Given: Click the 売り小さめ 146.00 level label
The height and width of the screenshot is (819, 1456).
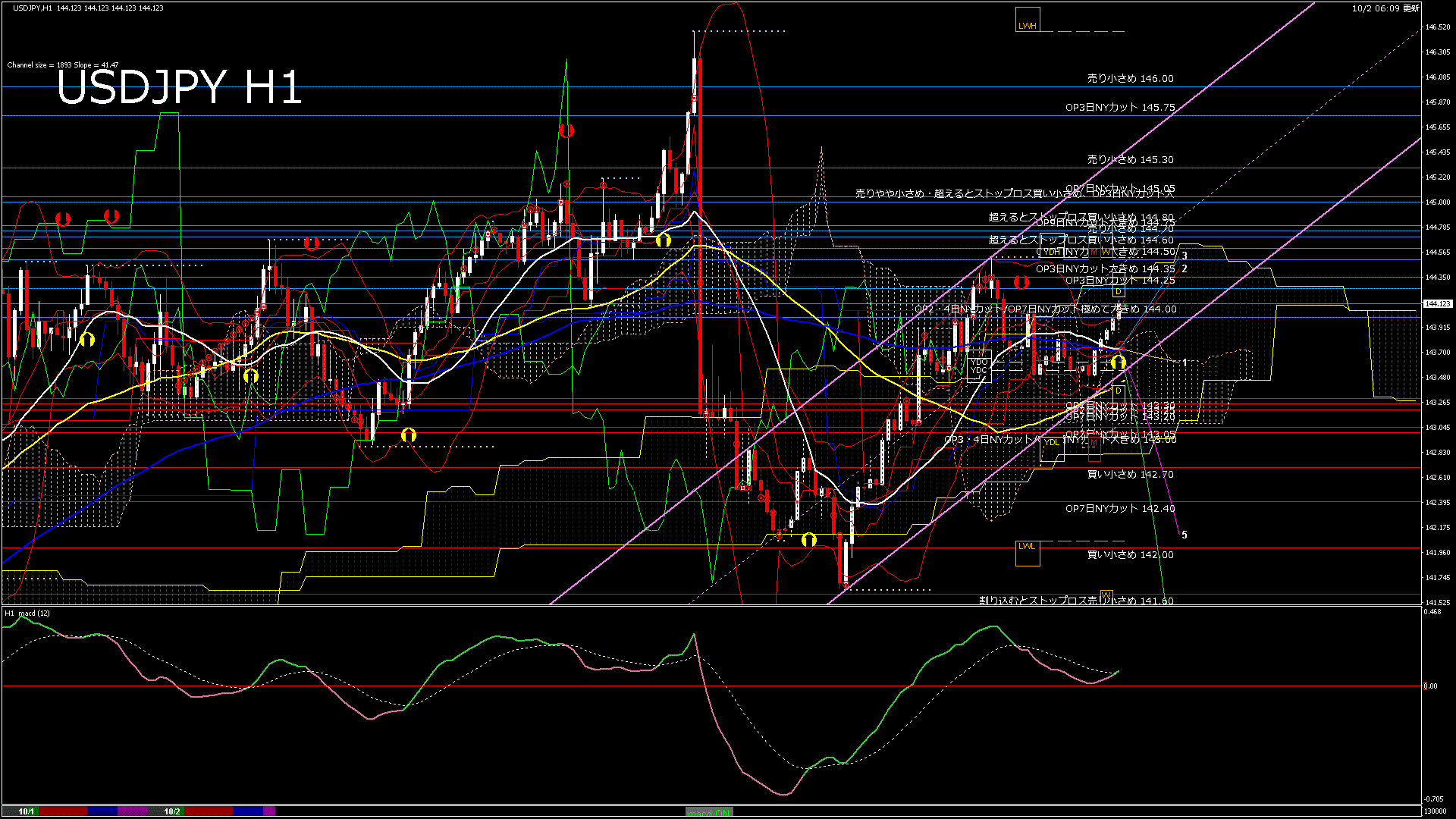Looking at the screenshot, I should click(1130, 78).
